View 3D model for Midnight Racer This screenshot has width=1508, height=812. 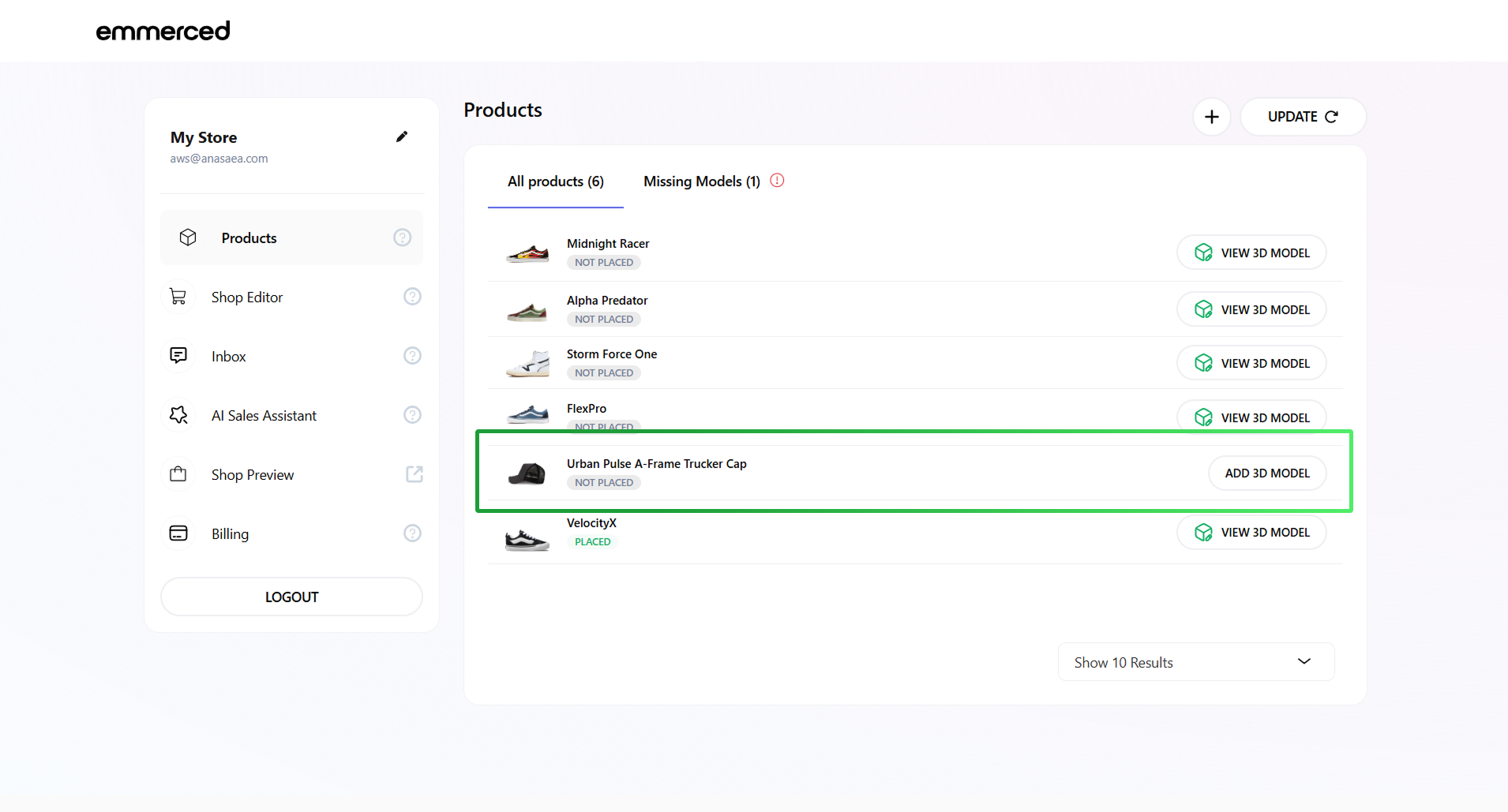tap(1251, 253)
